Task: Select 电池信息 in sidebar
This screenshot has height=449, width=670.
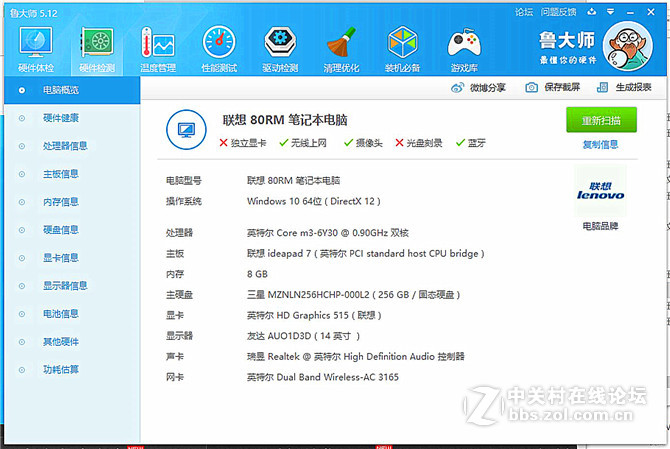Action: pyautogui.click(x=72, y=314)
